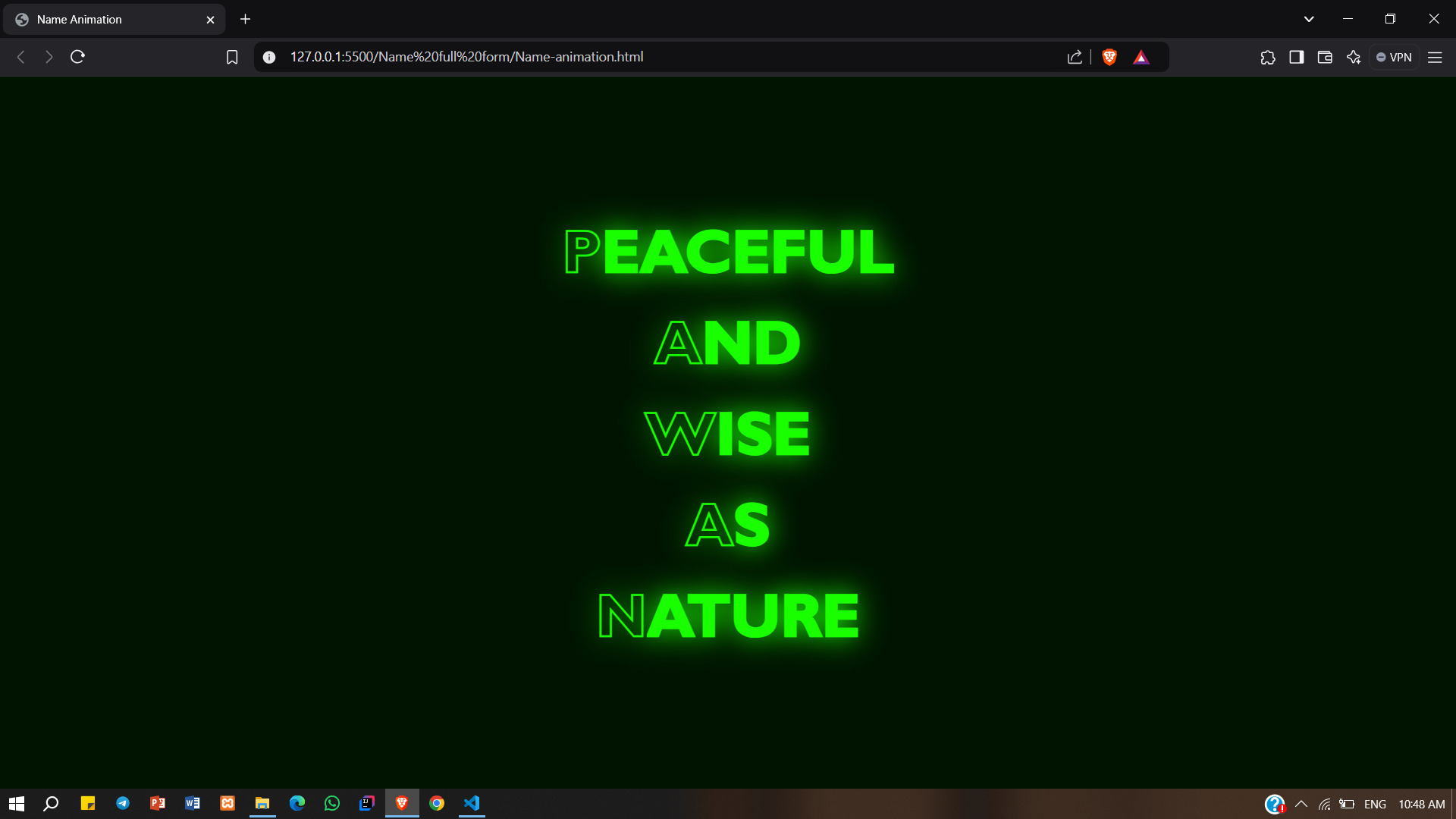Select the Name Animation tab
Viewport: 1456px width, 819px height.
pos(106,19)
